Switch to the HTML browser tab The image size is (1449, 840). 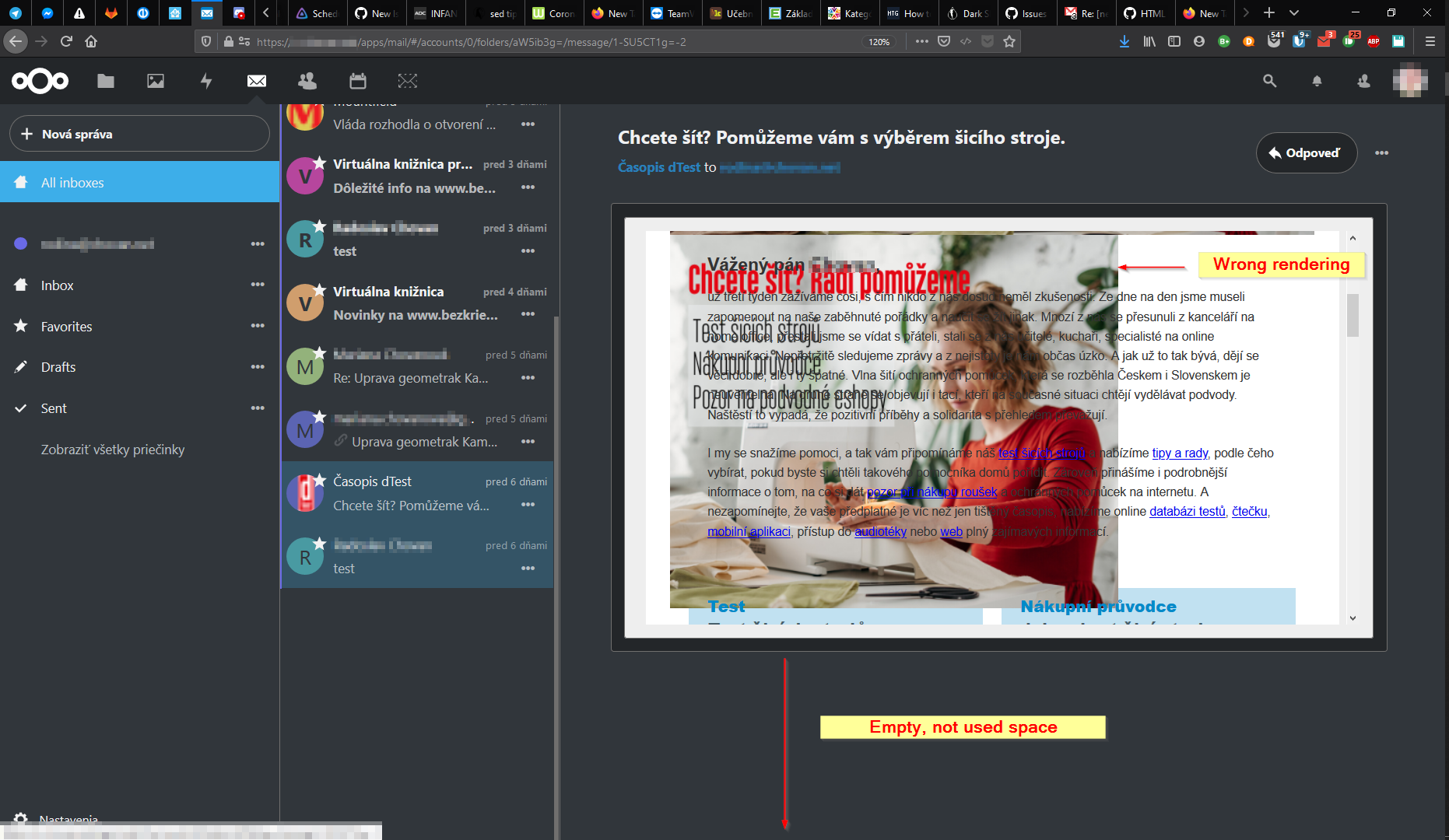click(x=1144, y=12)
